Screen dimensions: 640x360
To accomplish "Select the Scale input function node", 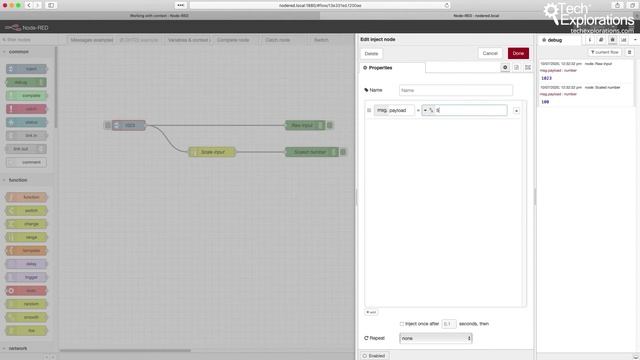I will (x=212, y=152).
